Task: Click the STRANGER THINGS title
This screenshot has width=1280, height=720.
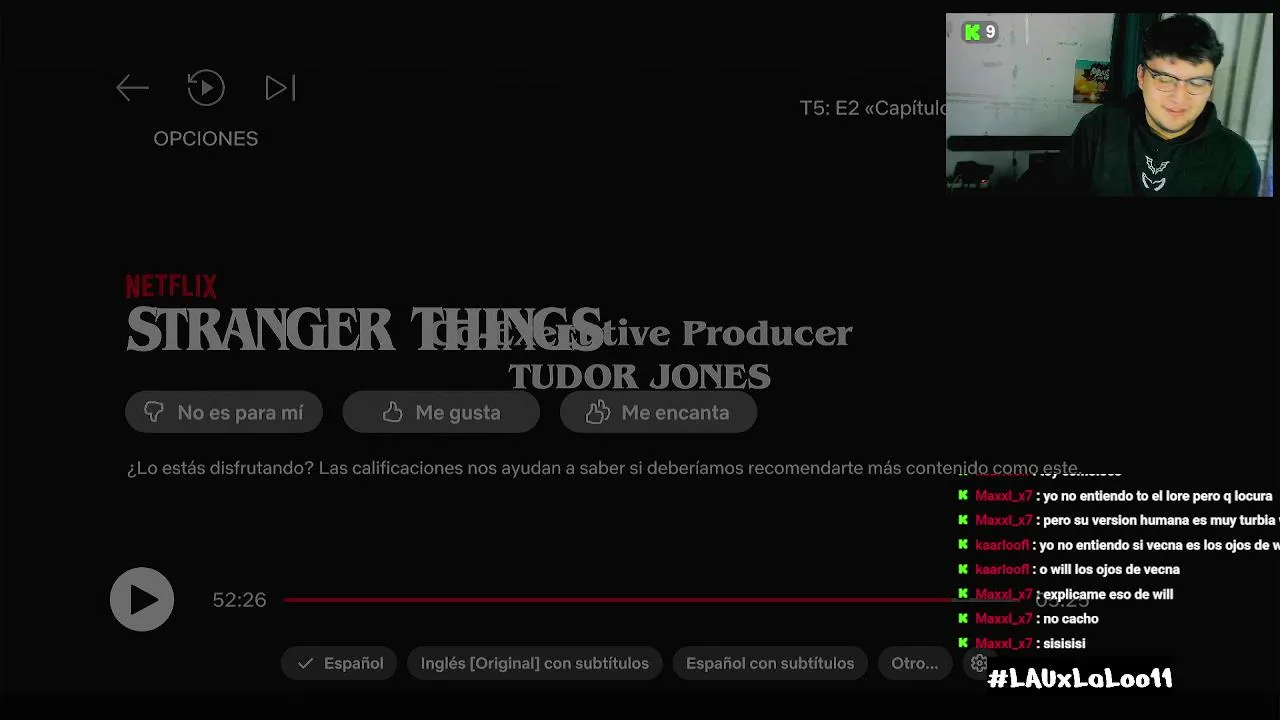Action: [x=364, y=329]
